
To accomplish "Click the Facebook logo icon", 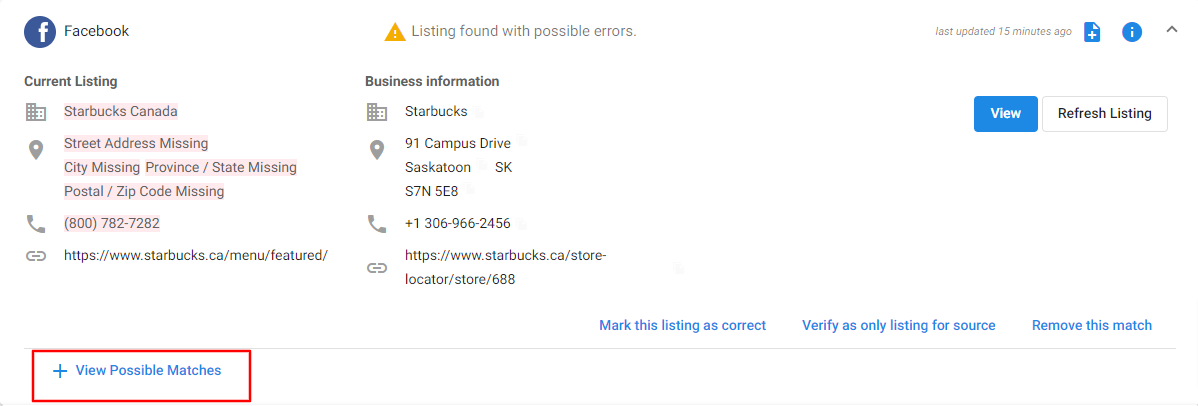I will (40, 32).
